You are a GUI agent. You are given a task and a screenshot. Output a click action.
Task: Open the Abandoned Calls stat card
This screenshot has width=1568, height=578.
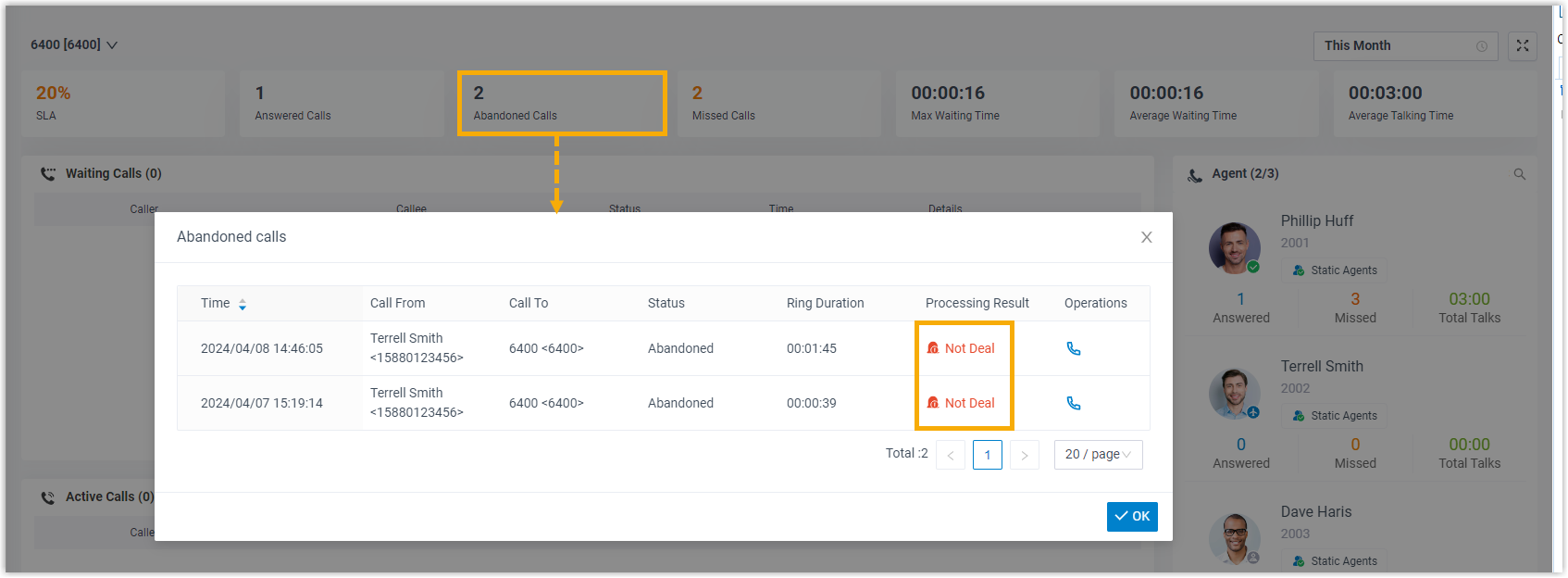click(x=562, y=104)
